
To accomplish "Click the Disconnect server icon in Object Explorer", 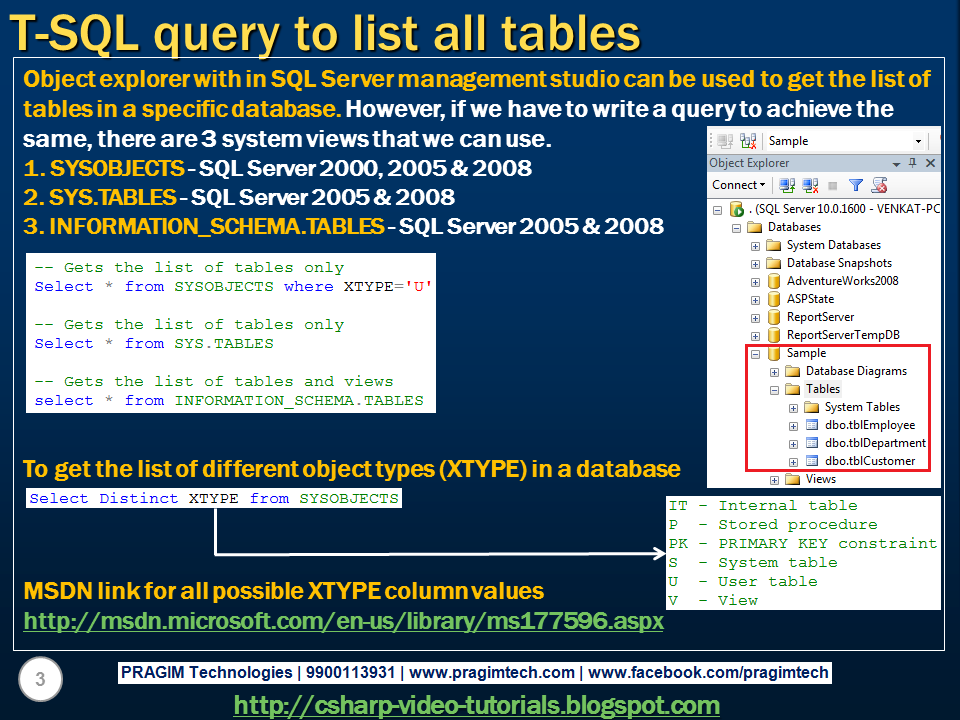I will click(810, 185).
